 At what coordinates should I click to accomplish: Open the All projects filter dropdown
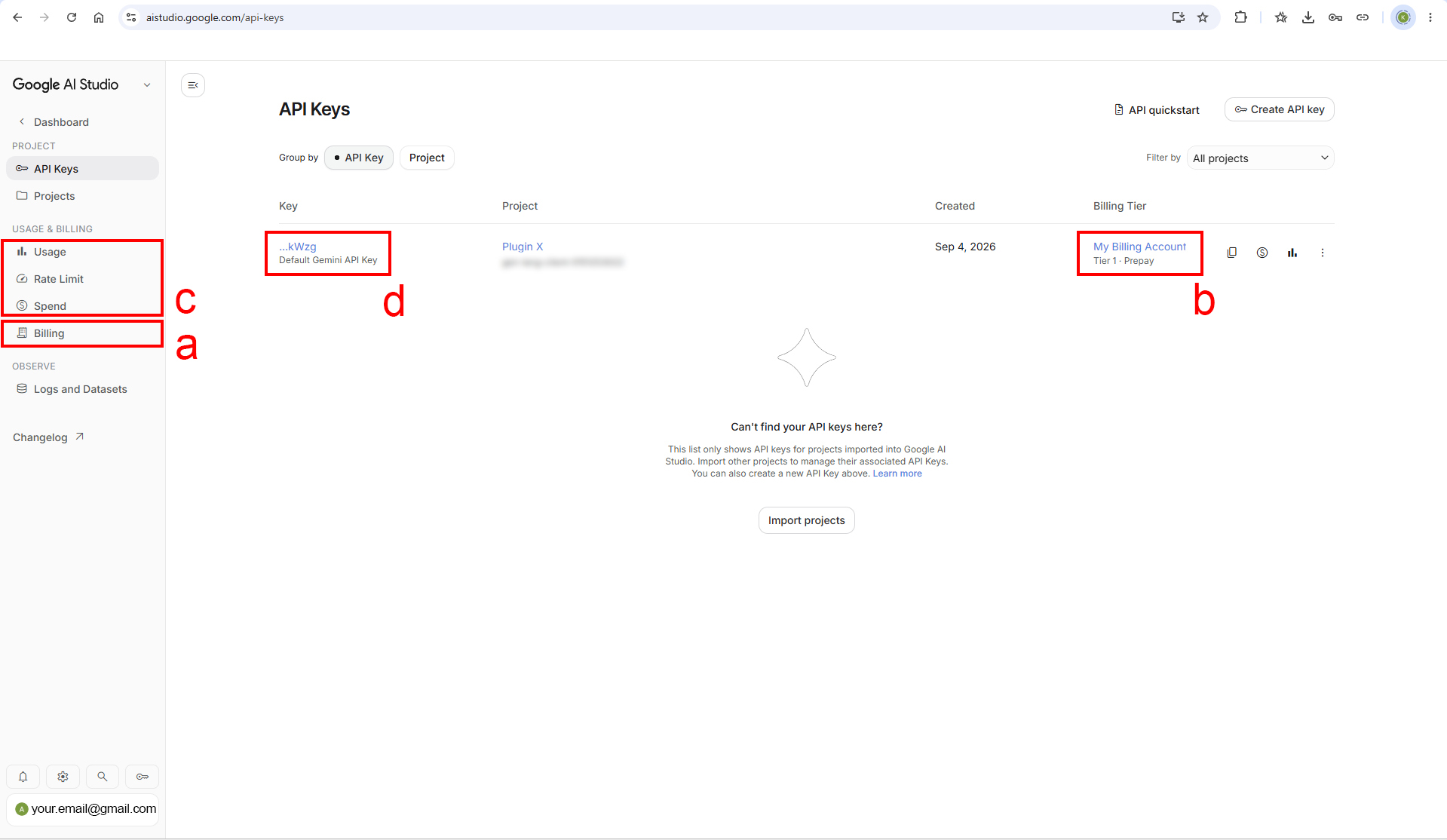click(x=1261, y=158)
